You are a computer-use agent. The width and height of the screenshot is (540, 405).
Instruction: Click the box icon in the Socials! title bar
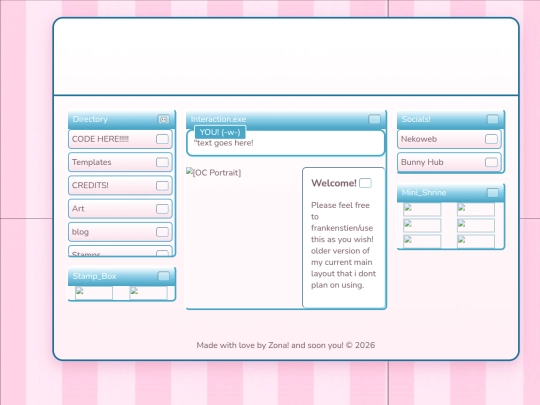[x=493, y=119]
